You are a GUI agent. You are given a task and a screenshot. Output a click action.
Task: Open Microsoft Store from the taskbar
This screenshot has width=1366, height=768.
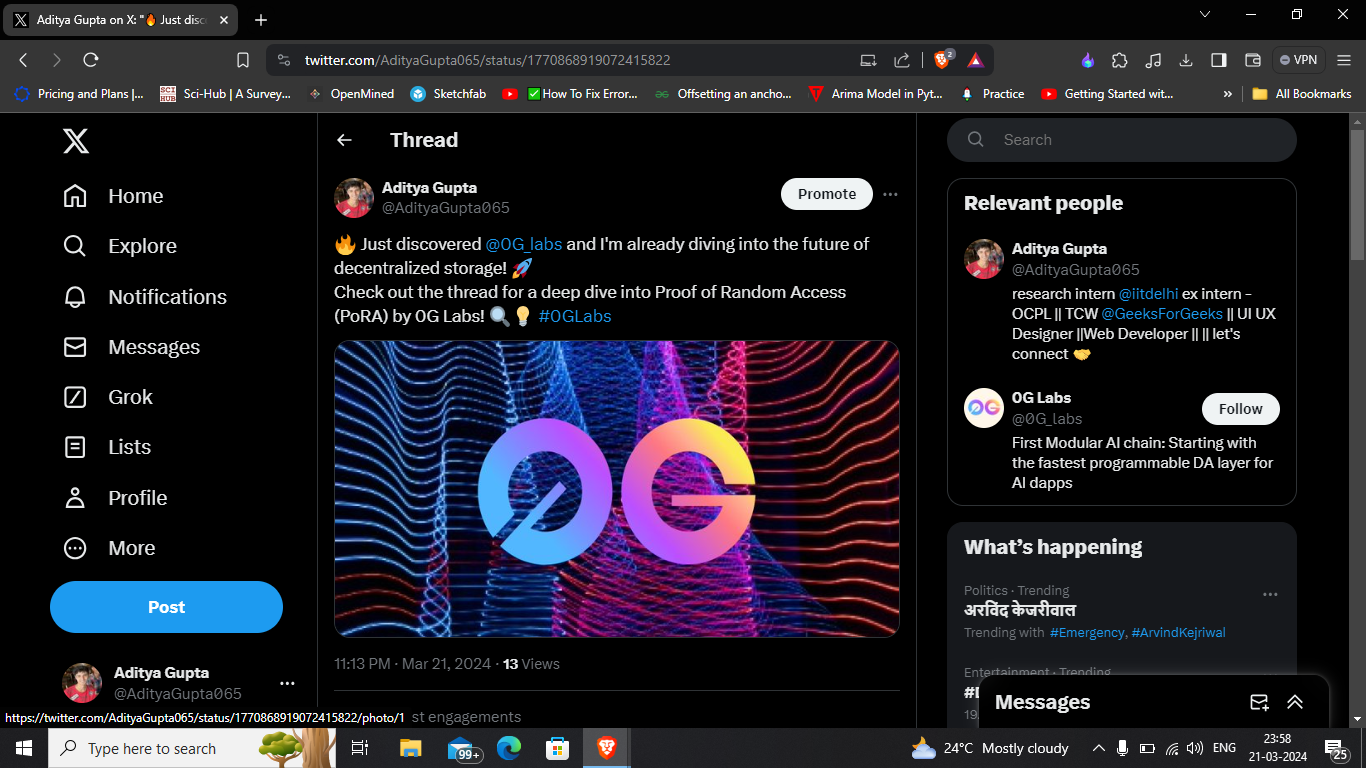point(558,748)
